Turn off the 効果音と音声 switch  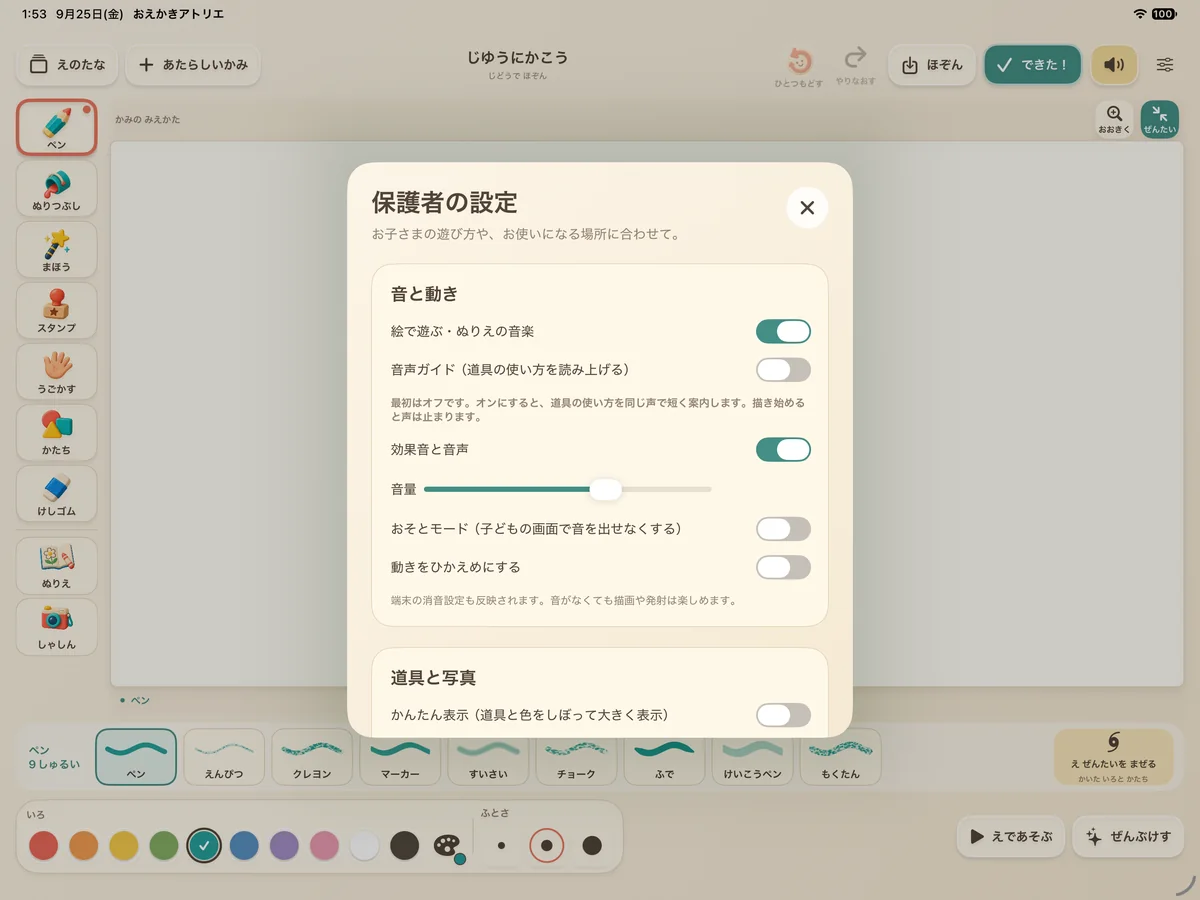783,450
